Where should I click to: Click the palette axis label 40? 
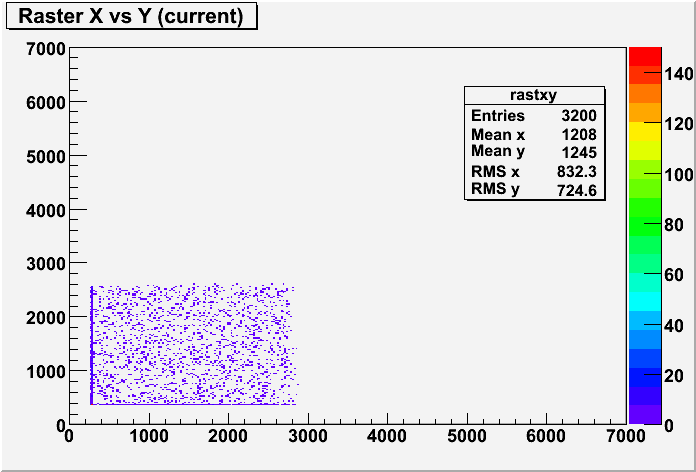[x=675, y=325]
